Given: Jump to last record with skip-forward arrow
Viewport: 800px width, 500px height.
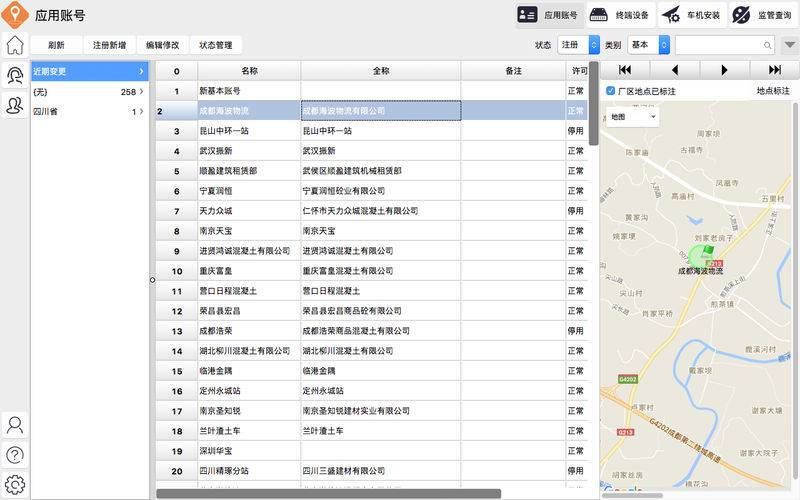Looking at the screenshot, I should click(775, 70).
